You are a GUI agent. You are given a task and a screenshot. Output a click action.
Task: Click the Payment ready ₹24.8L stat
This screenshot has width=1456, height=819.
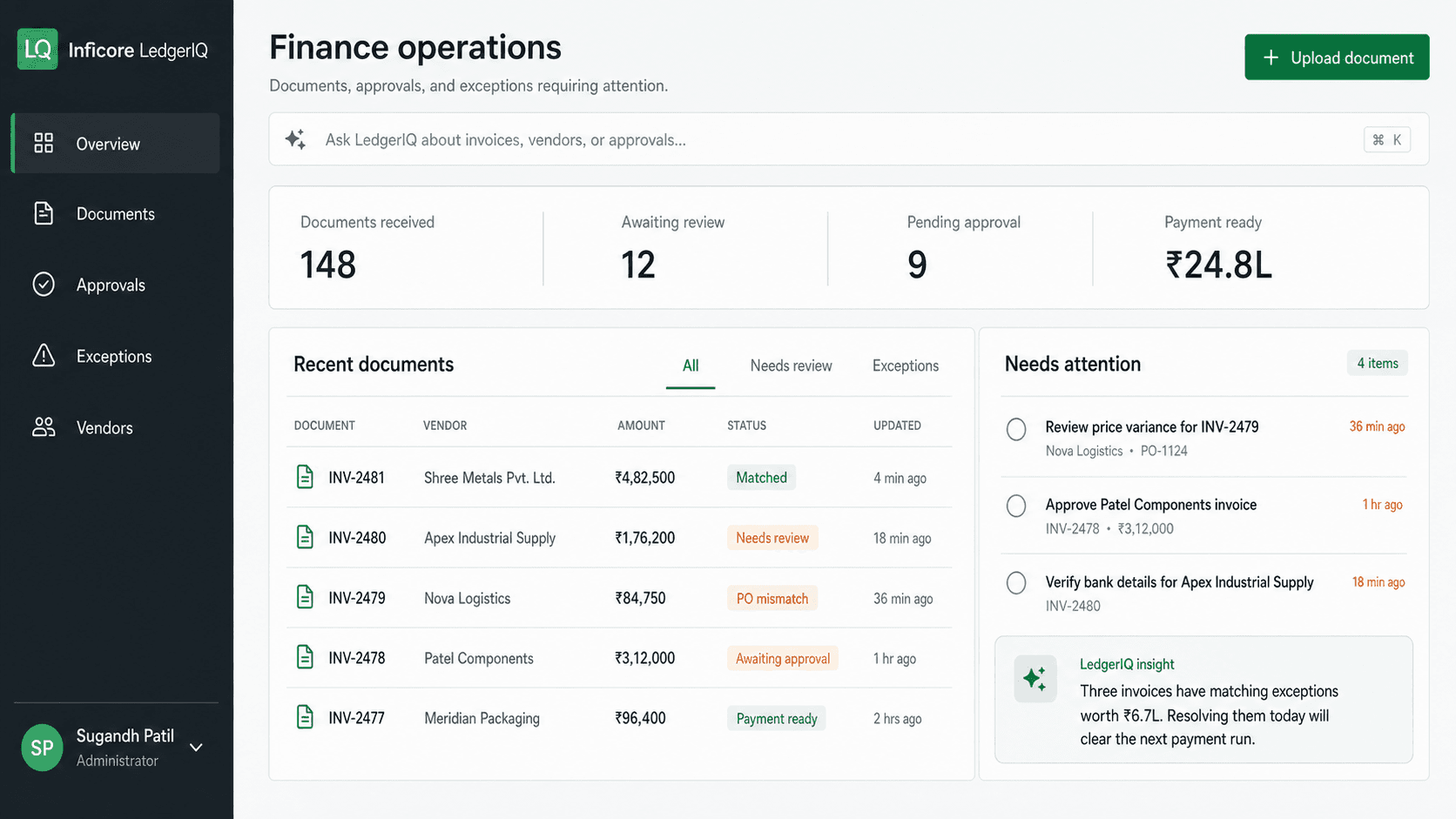coord(1218,248)
